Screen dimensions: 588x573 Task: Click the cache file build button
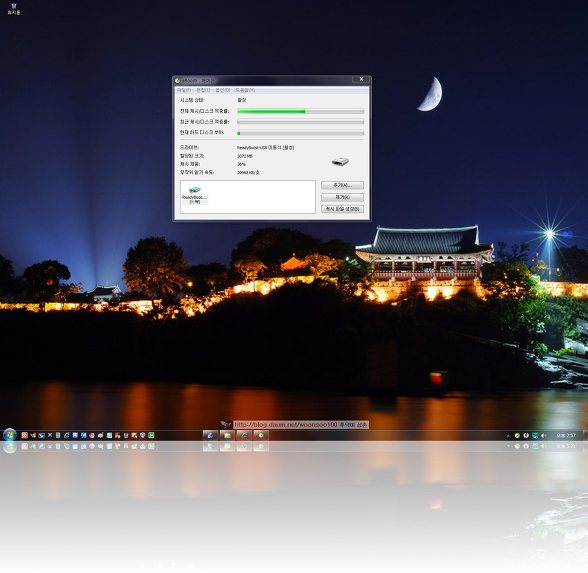point(342,209)
